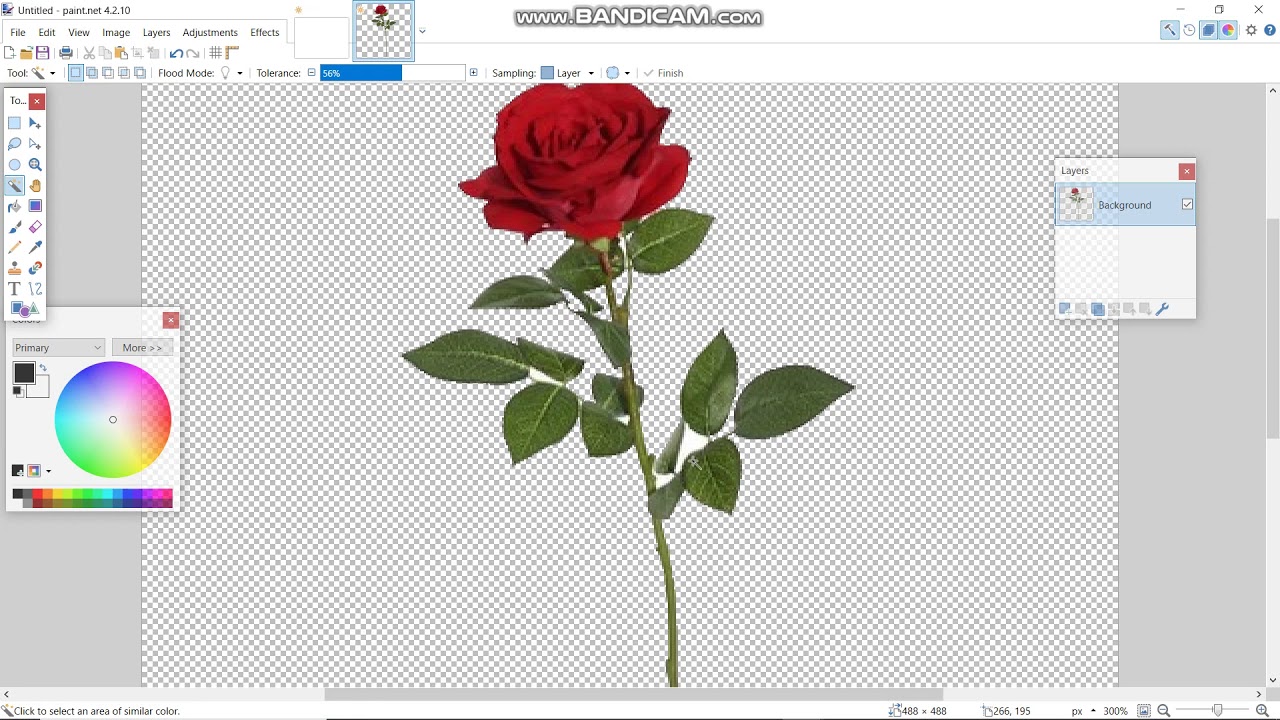Select the Move Selected Pixels tool
Viewport: 1280px width, 720px height.
pos(35,123)
